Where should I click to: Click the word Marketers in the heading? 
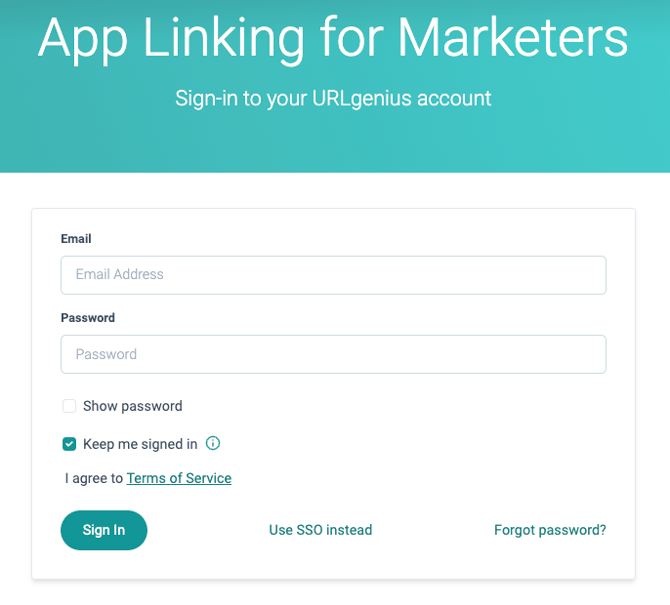tap(513, 37)
